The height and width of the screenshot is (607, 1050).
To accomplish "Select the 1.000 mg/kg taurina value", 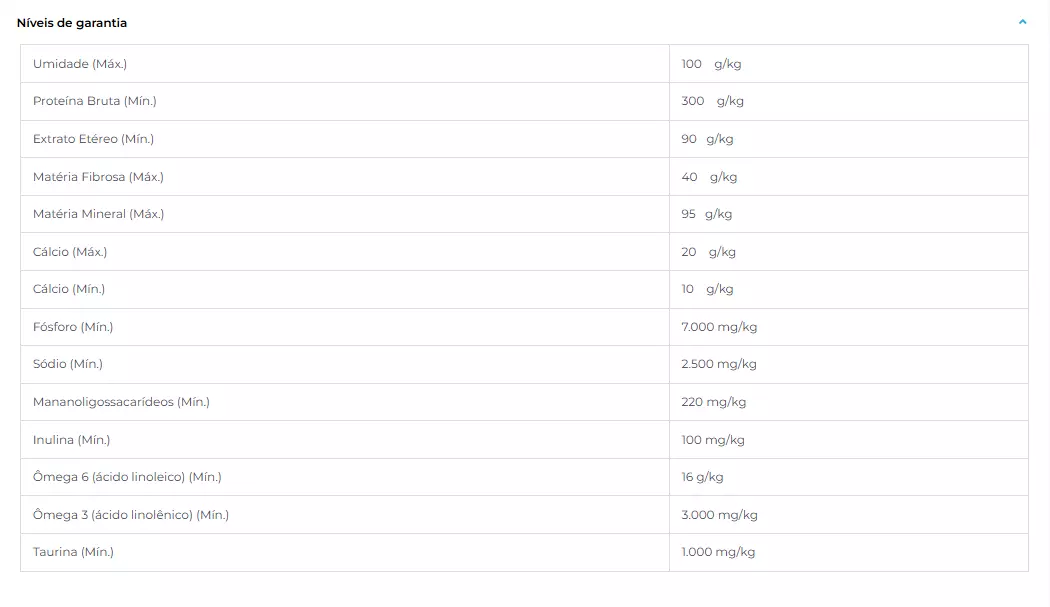I will pyautogui.click(x=718, y=552).
